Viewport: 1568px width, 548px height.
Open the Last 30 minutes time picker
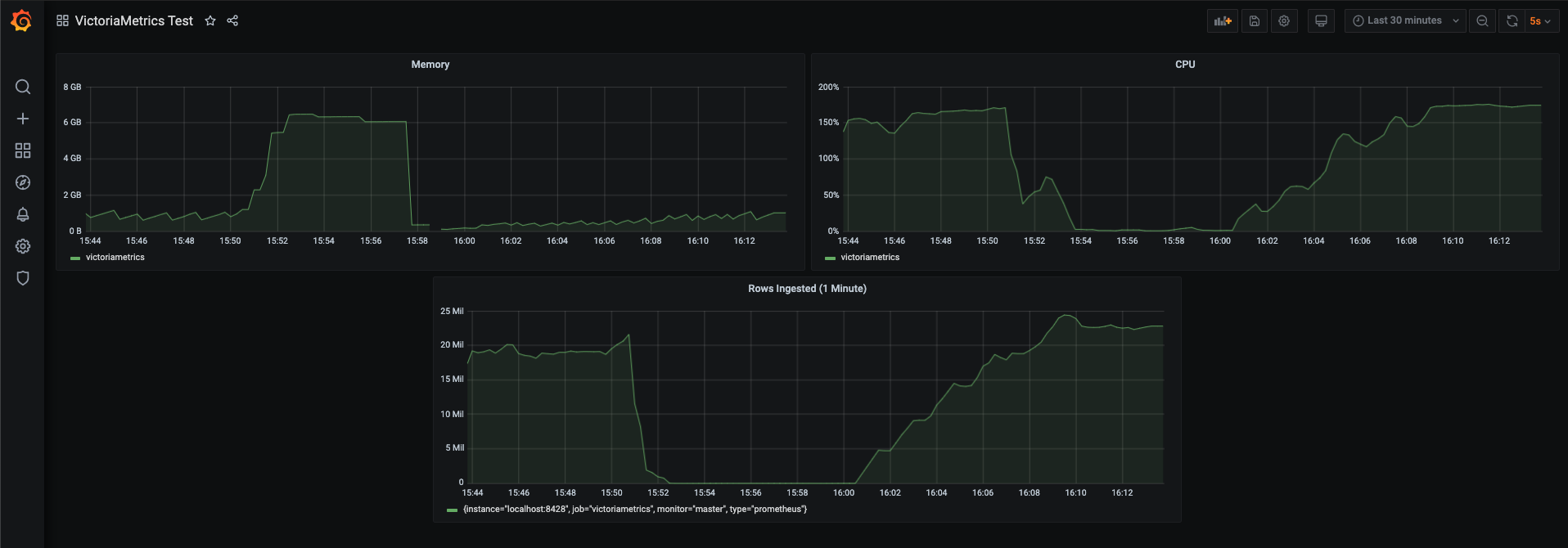(1404, 20)
